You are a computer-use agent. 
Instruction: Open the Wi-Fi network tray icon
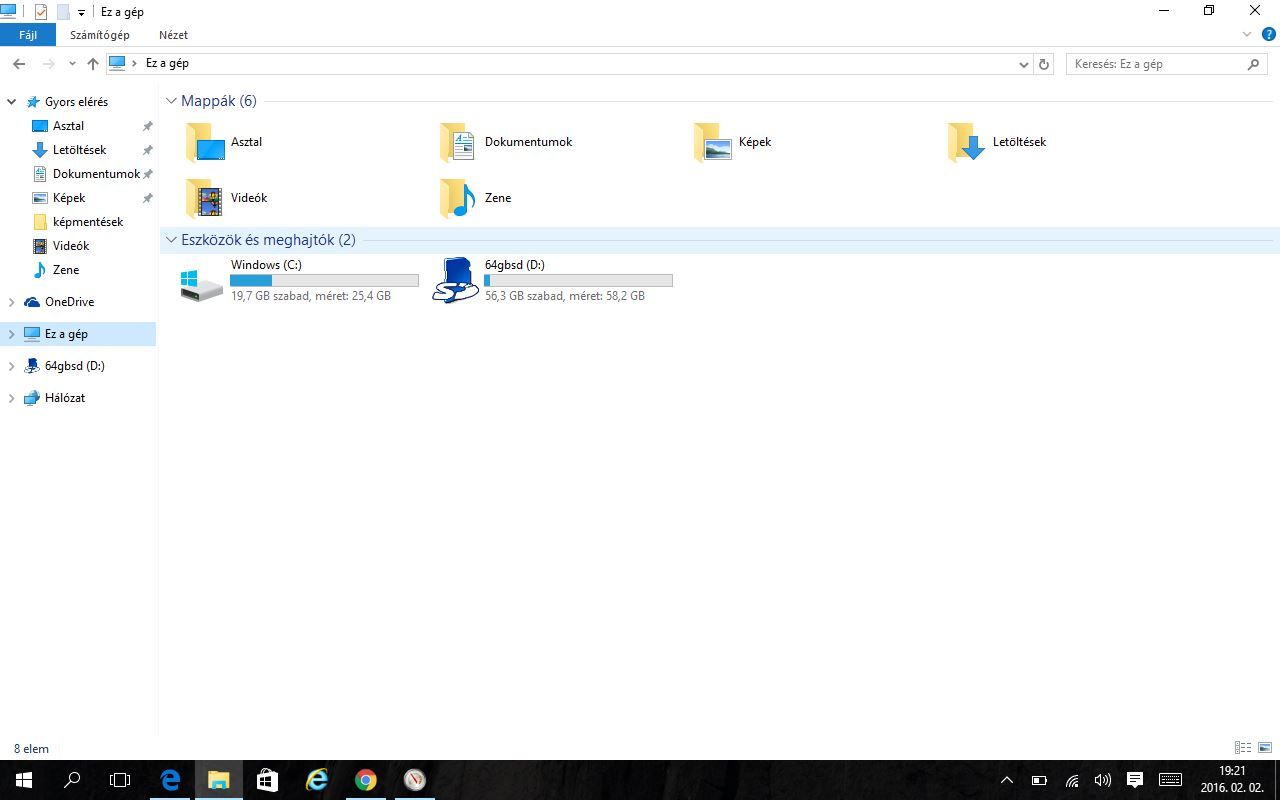click(1071, 780)
